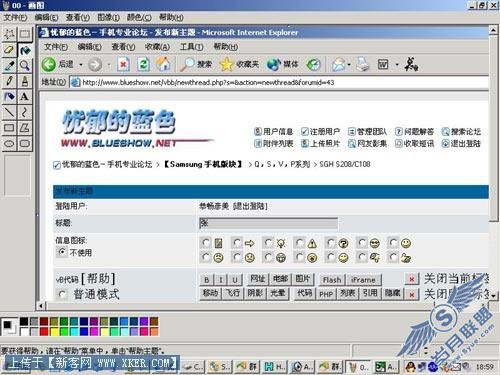500x375 pixels.
Task: Select the Color Picker eyedropper tool
Action: coord(9,65)
